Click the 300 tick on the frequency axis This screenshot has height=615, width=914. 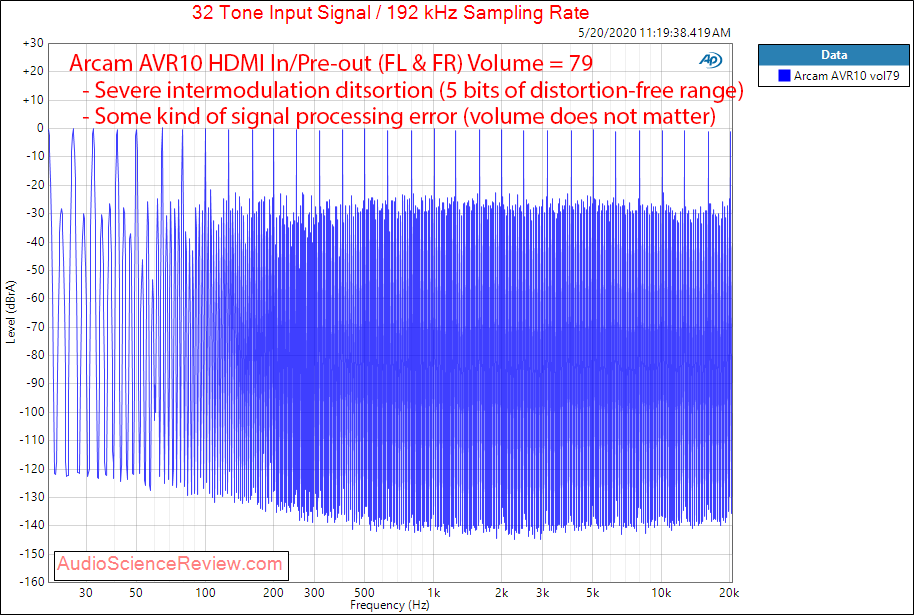314,593
